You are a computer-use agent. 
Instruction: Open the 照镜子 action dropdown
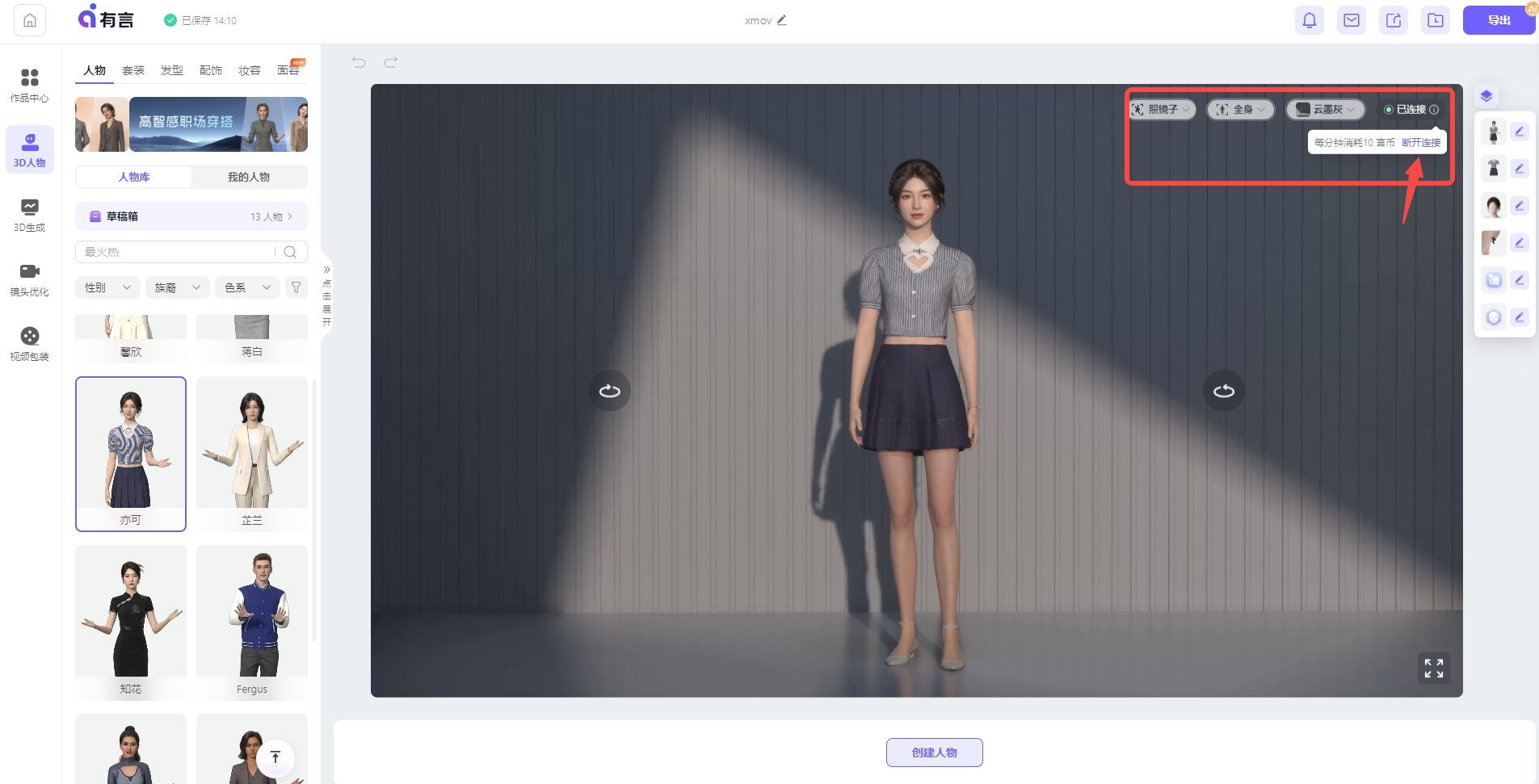tap(1162, 110)
